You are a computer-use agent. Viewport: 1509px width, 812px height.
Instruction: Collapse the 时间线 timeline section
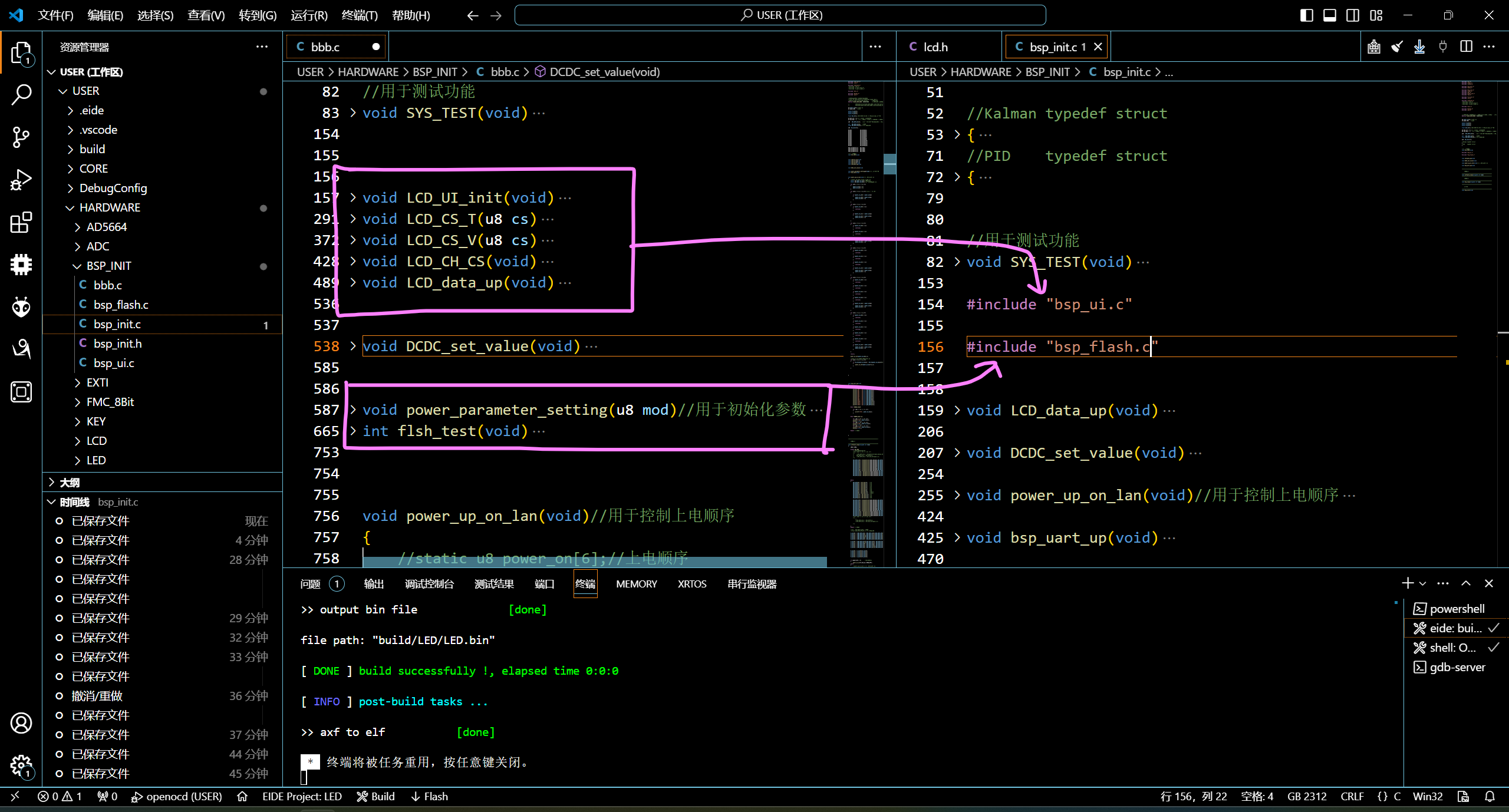coord(162,502)
